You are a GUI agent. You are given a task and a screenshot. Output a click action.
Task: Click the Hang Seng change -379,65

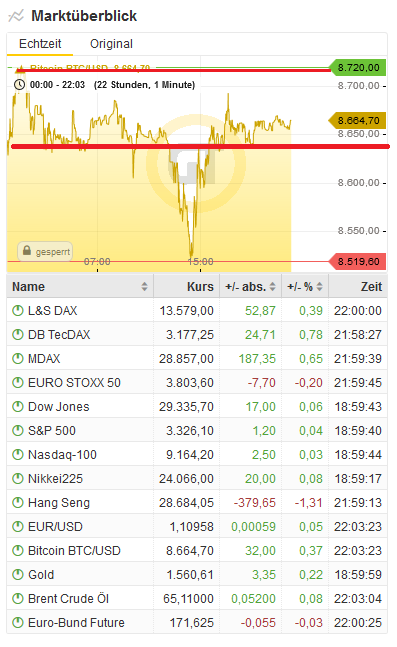click(255, 502)
